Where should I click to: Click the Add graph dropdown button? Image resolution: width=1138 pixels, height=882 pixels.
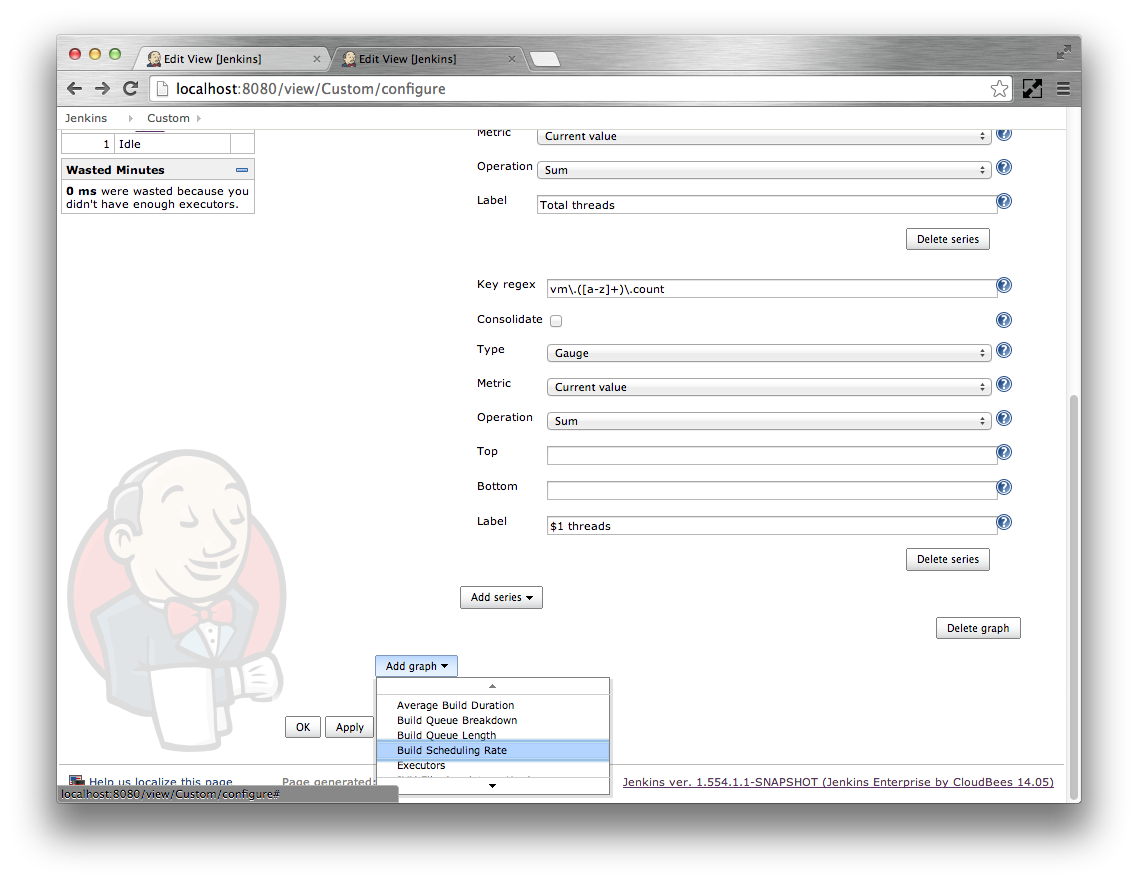[417, 666]
